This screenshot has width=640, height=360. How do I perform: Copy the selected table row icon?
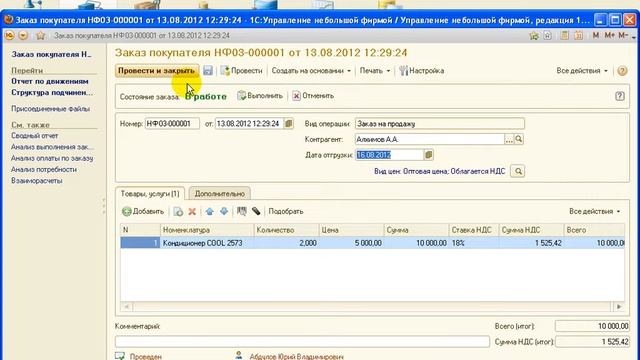(178, 211)
